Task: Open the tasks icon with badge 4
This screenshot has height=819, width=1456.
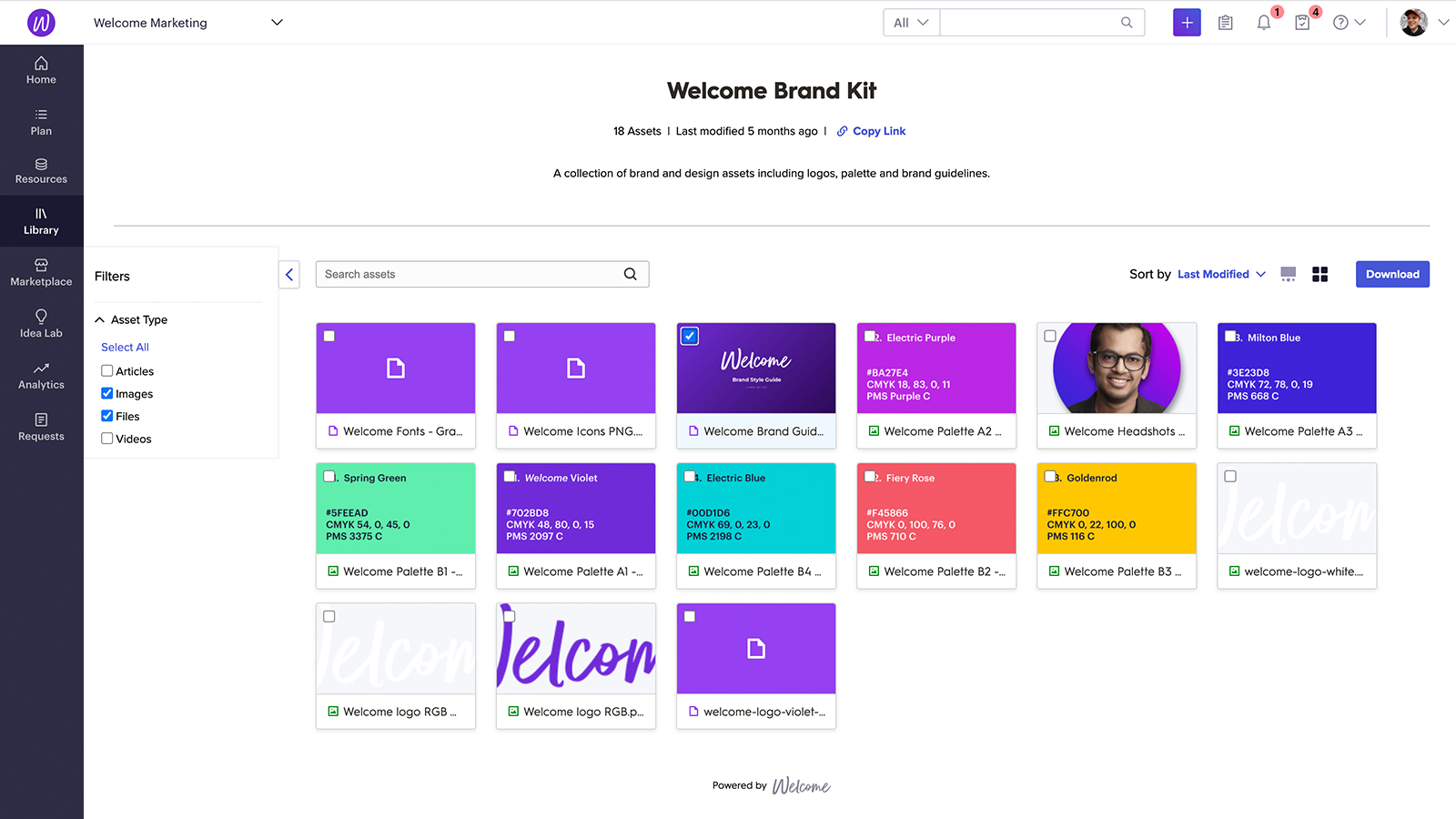Action: point(1302,23)
